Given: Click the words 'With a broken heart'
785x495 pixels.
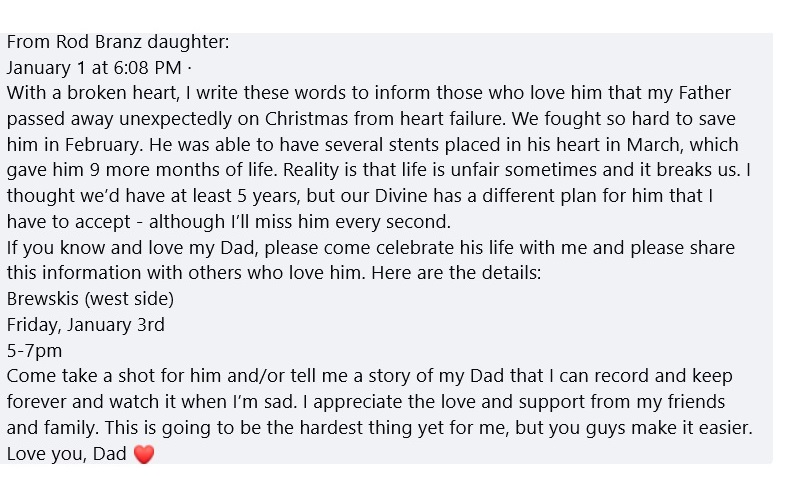Looking at the screenshot, I should 93,93.
